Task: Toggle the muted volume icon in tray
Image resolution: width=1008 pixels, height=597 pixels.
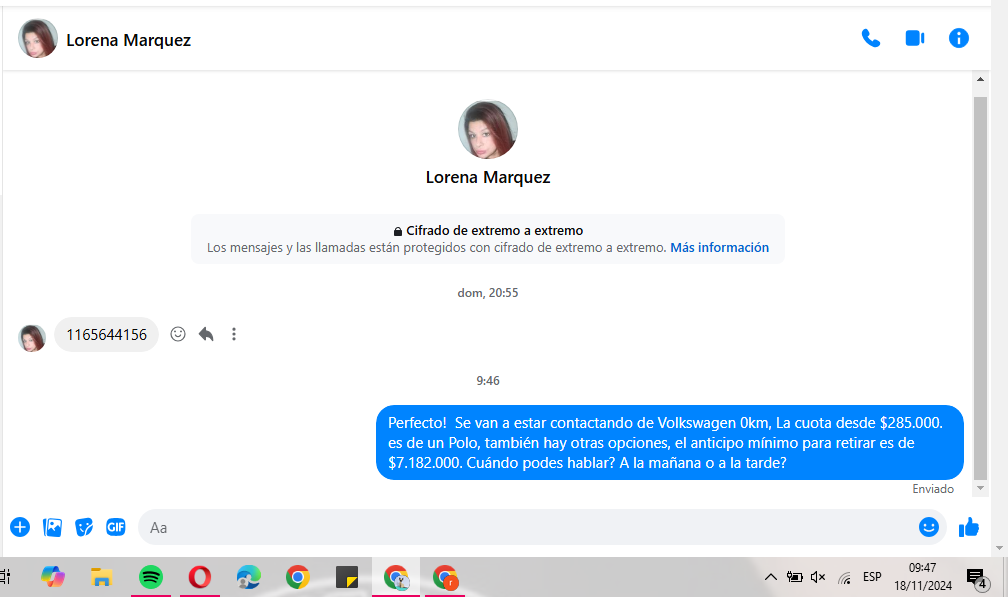Action: point(818,577)
